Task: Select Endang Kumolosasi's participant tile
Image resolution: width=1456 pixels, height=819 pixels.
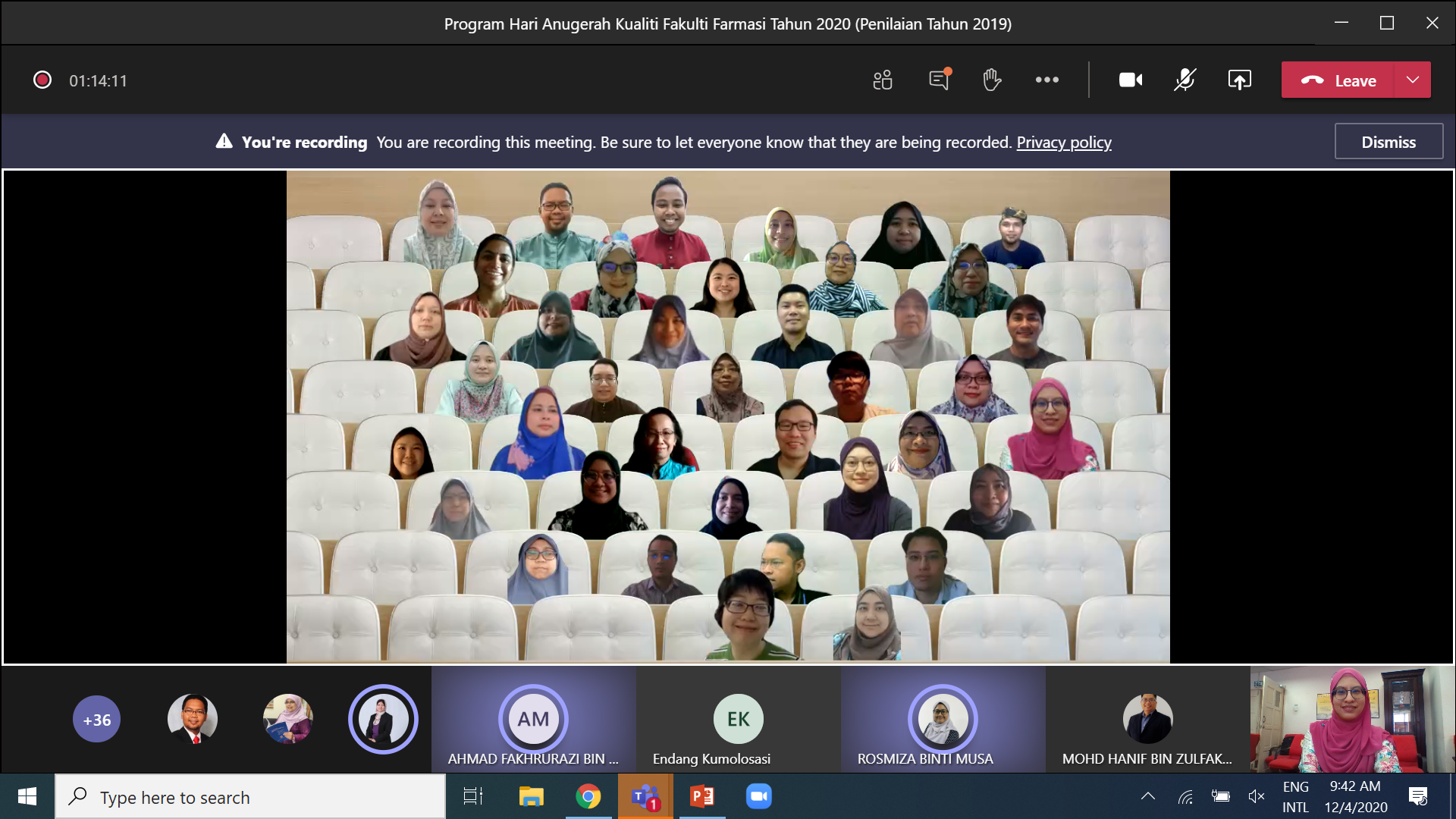Action: [x=738, y=720]
